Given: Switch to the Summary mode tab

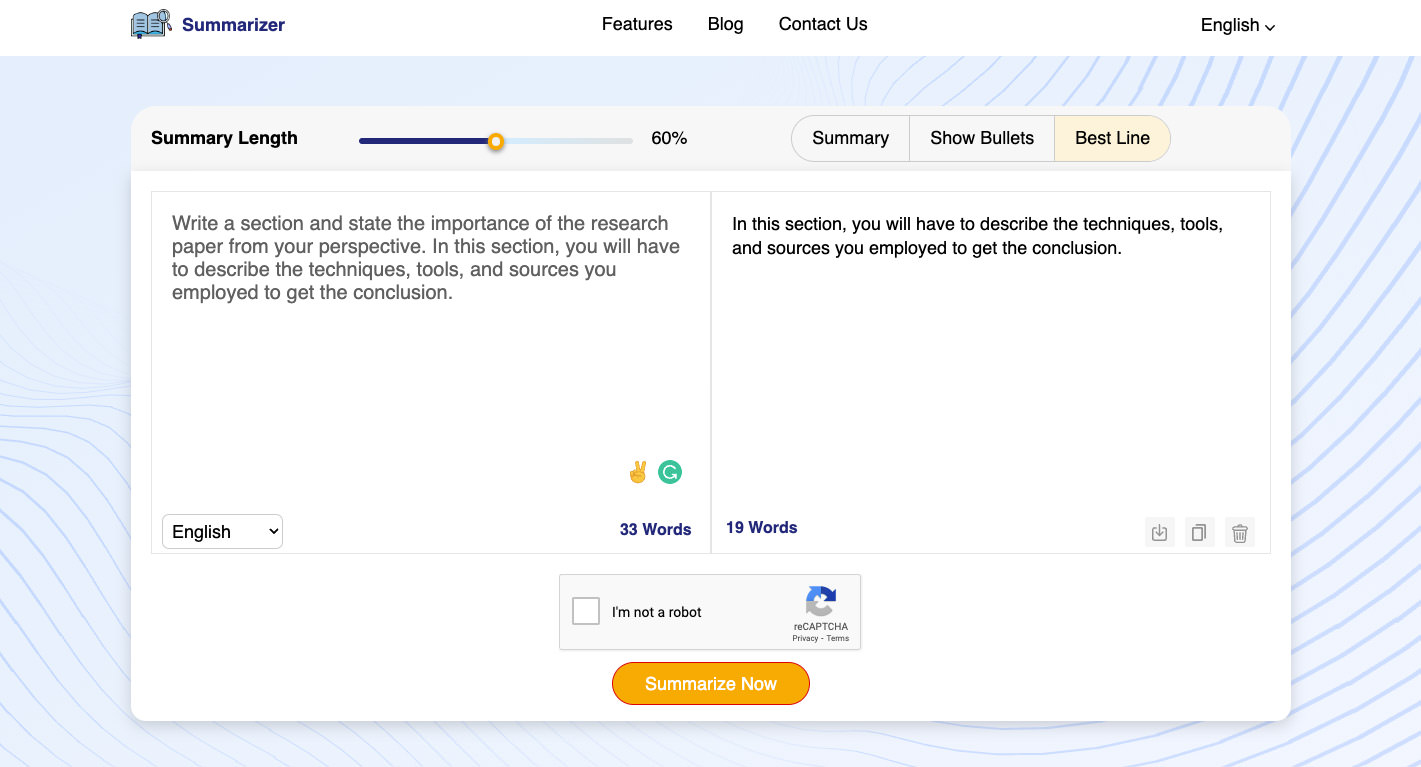Looking at the screenshot, I should click(850, 138).
